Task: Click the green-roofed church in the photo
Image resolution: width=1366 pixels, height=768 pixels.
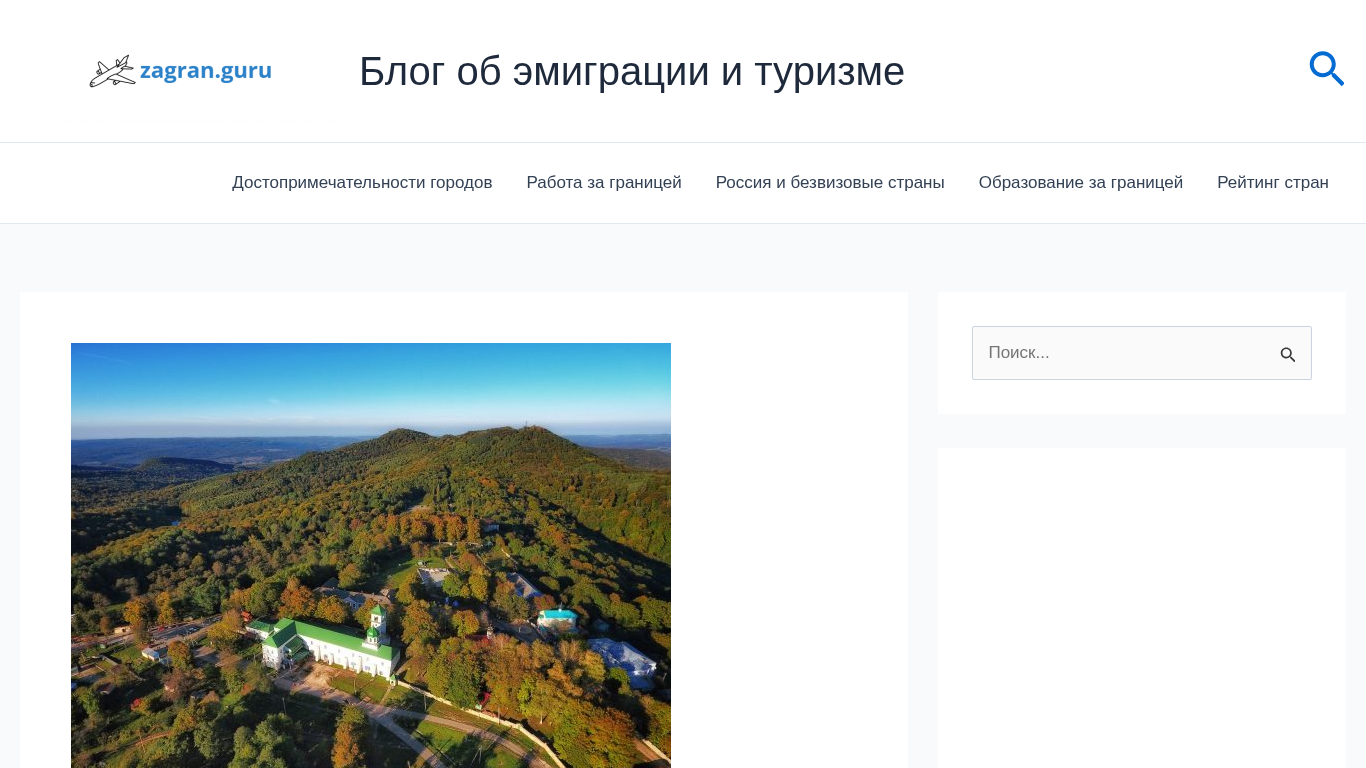Action: pos(330,645)
